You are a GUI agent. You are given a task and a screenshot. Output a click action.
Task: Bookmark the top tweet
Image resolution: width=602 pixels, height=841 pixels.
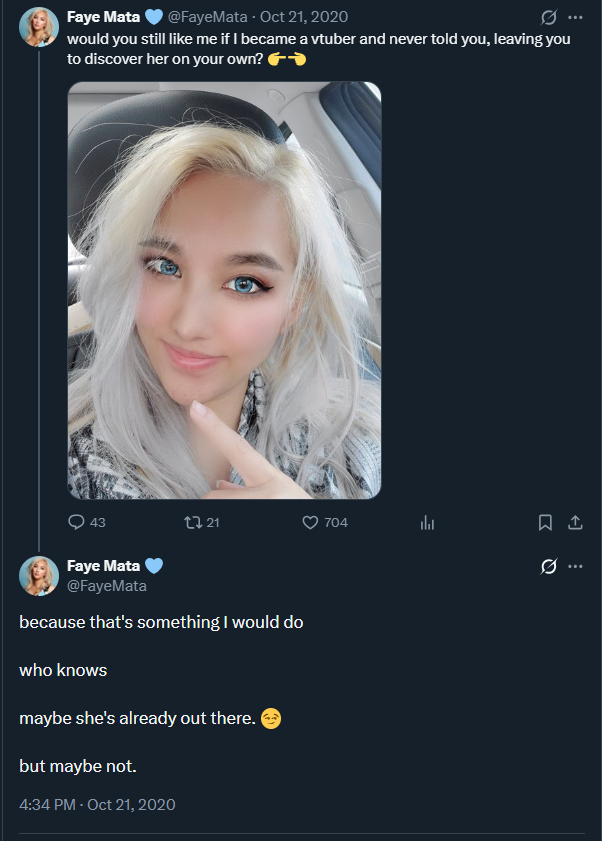click(x=545, y=522)
